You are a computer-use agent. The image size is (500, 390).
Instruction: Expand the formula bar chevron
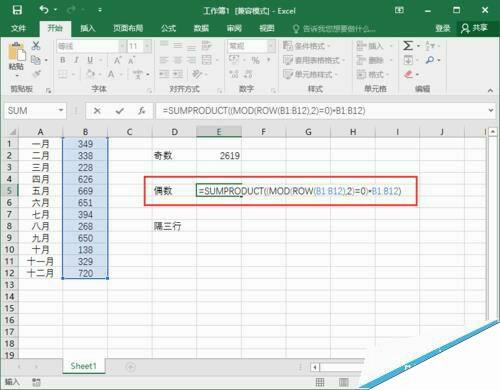coord(491,110)
